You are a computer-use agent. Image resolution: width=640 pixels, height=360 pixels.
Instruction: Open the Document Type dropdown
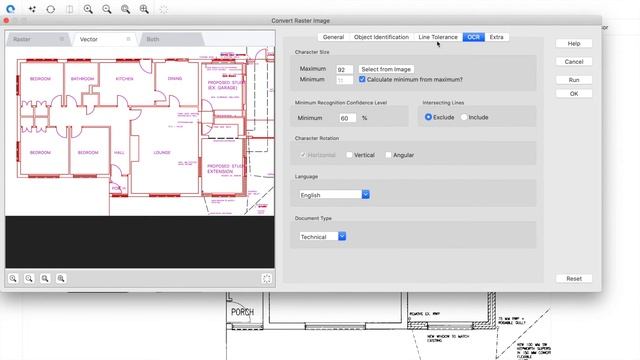pos(322,237)
